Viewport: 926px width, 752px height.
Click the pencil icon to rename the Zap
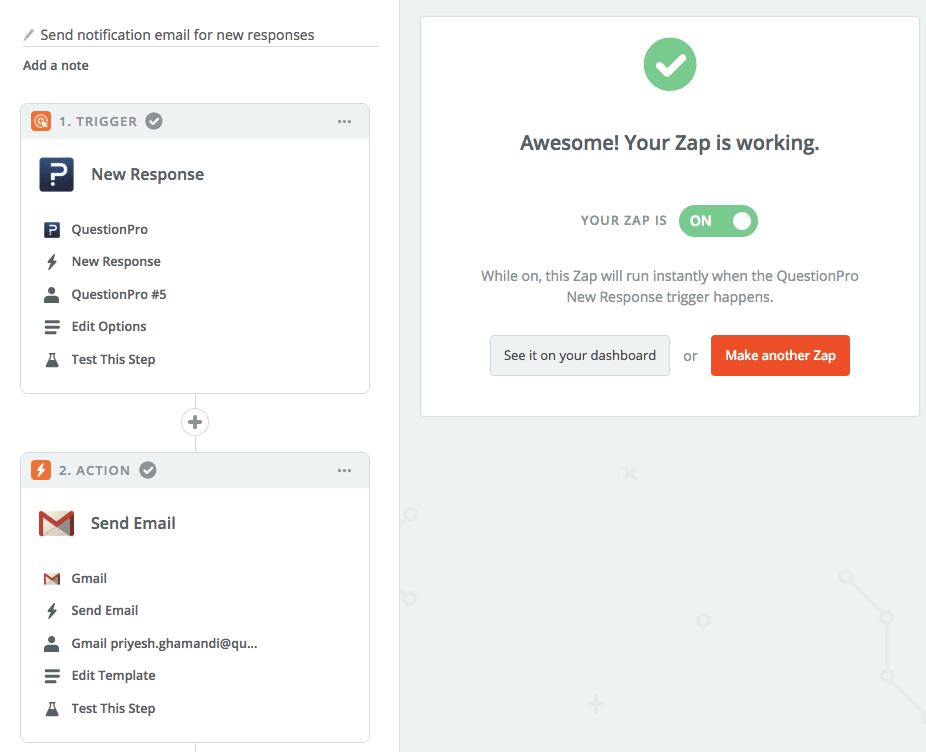pyautogui.click(x=27, y=33)
